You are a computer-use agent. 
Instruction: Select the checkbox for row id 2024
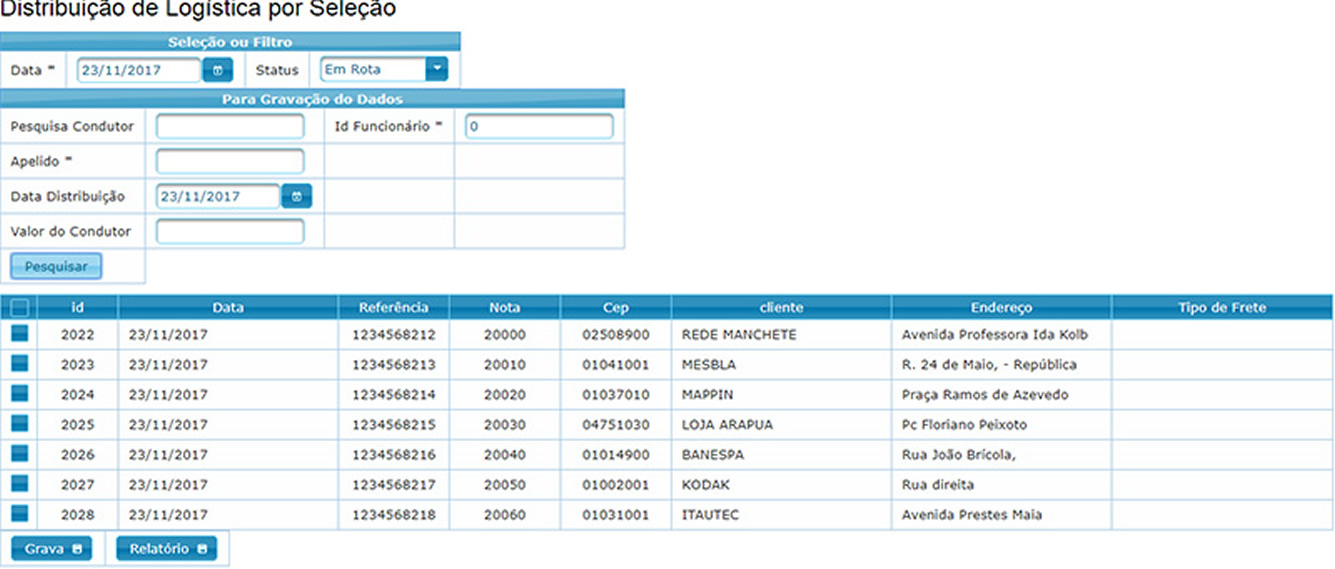20,394
